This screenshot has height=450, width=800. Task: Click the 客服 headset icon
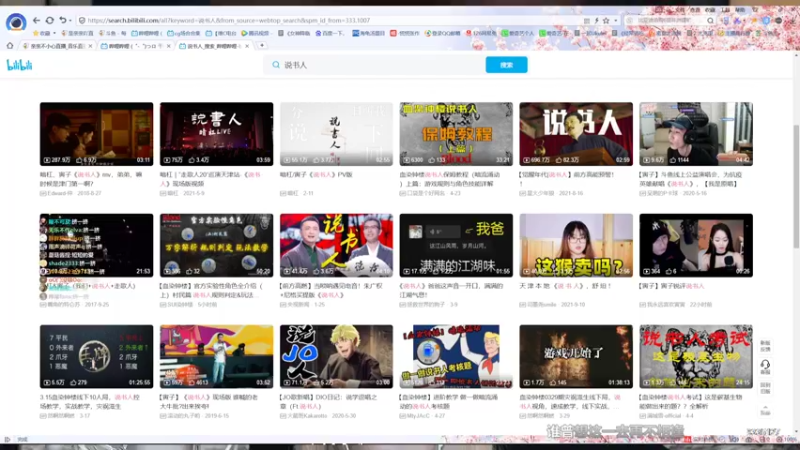(765, 366)
